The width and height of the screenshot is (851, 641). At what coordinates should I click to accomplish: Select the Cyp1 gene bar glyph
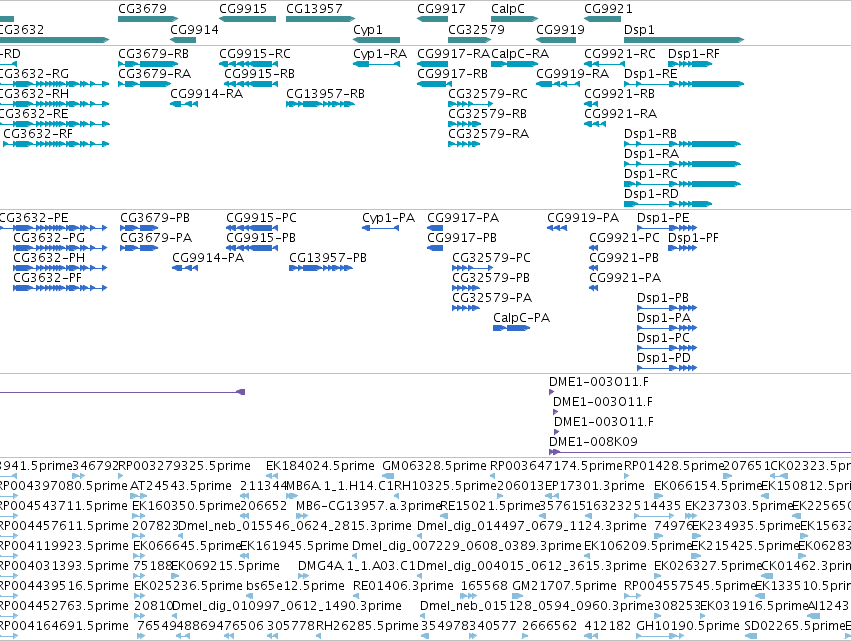click(376, 40)
